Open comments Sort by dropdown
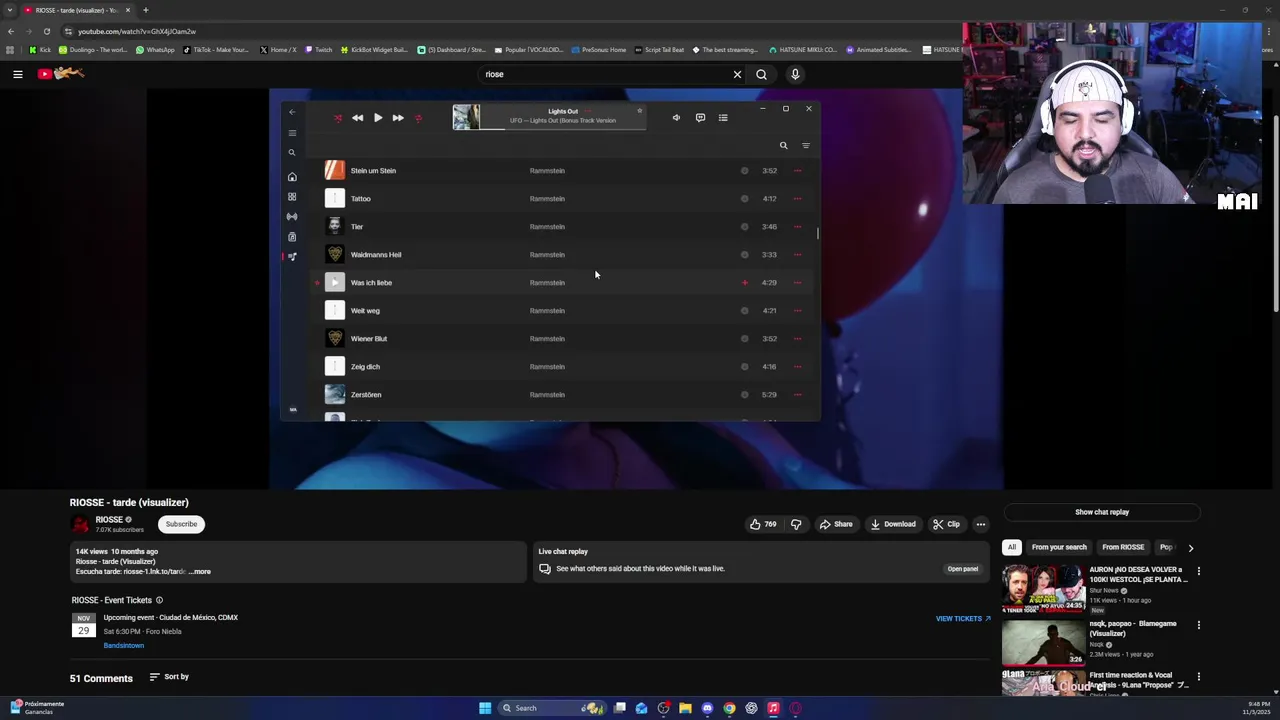The height and width of the screenshot is (720, 1280). point(169,677)
